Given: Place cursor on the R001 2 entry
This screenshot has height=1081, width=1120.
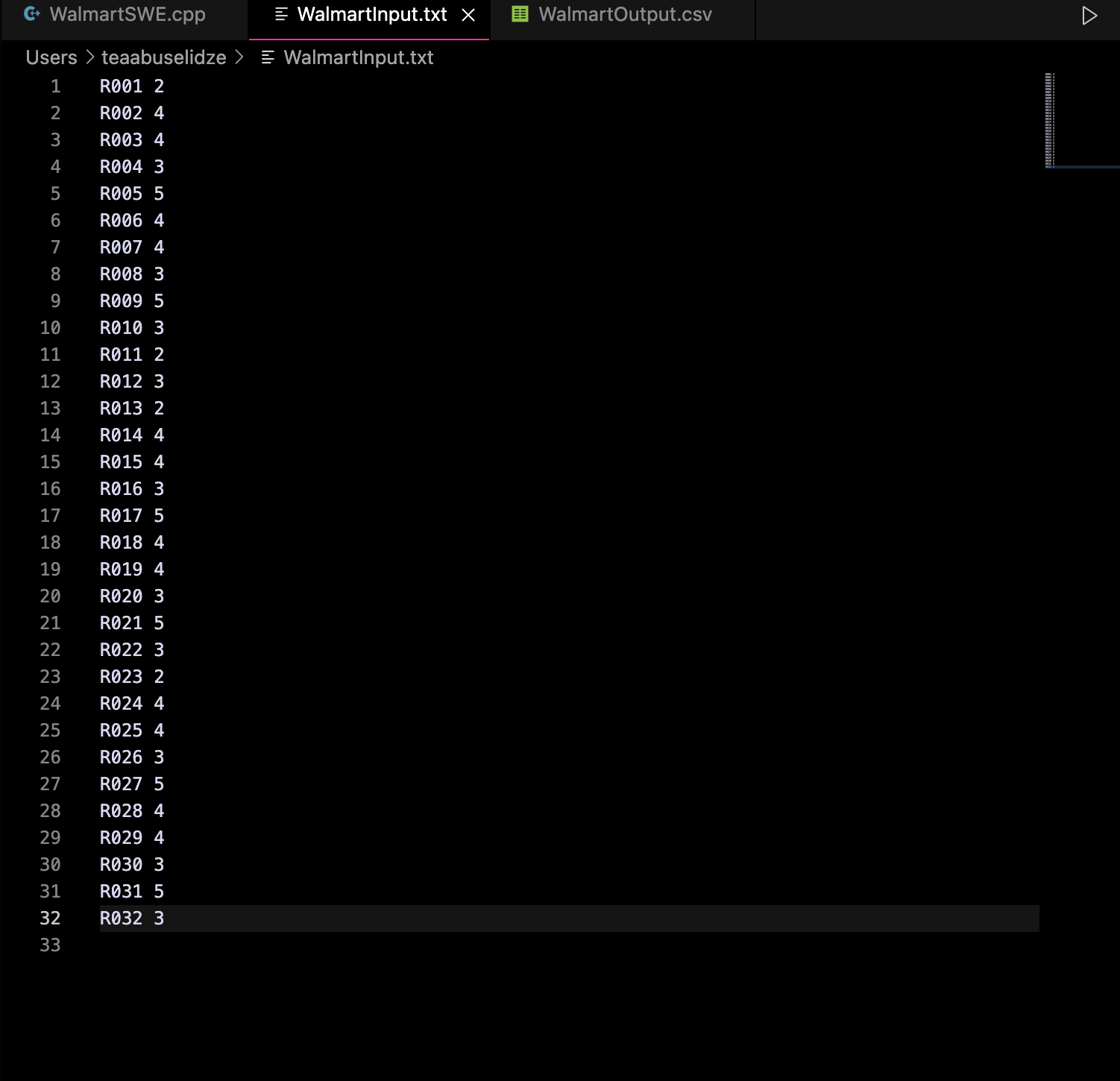Looking at the screenshot, I should 132,86.
